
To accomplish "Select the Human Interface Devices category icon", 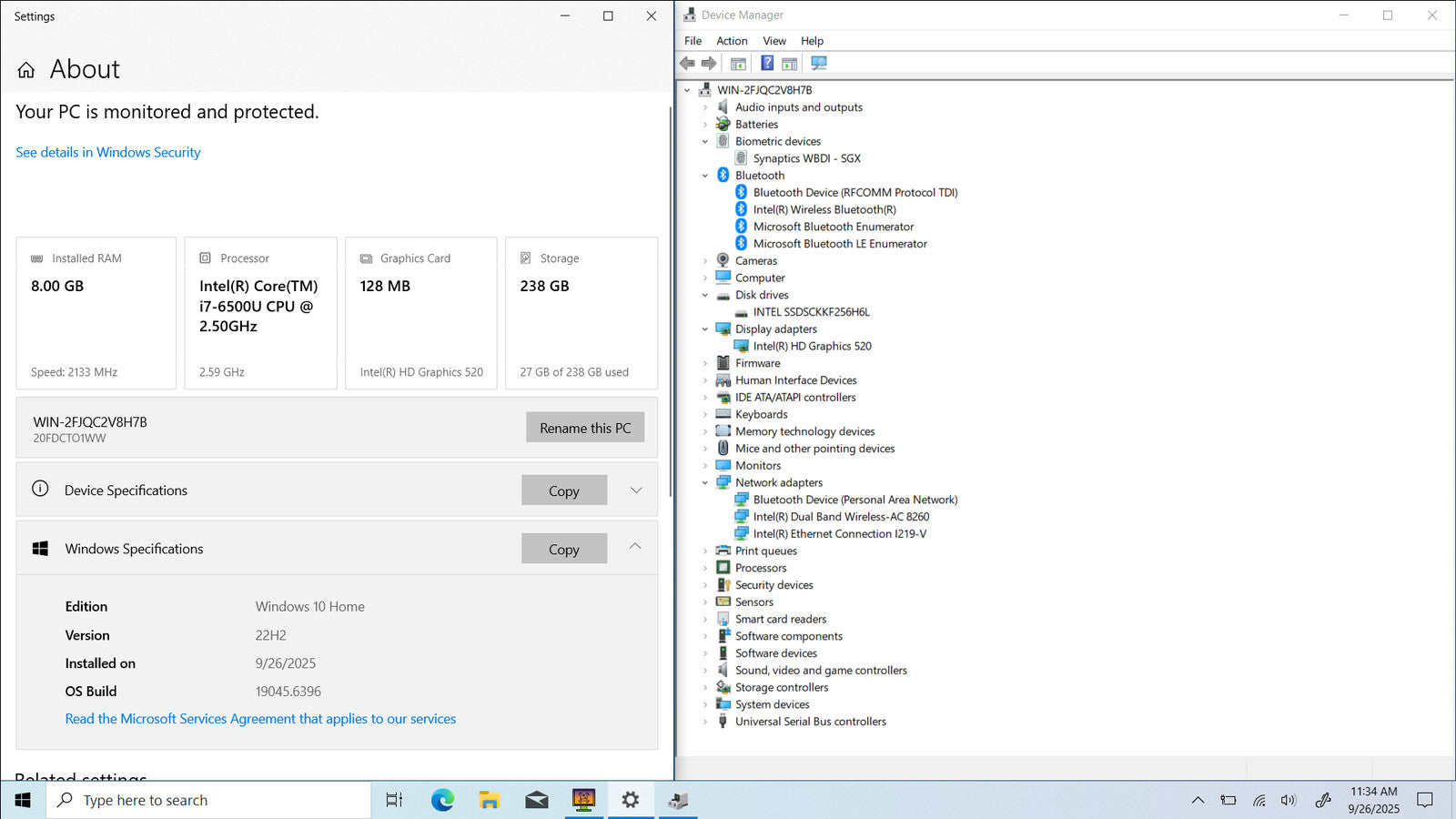I will (x=723, y=380).
